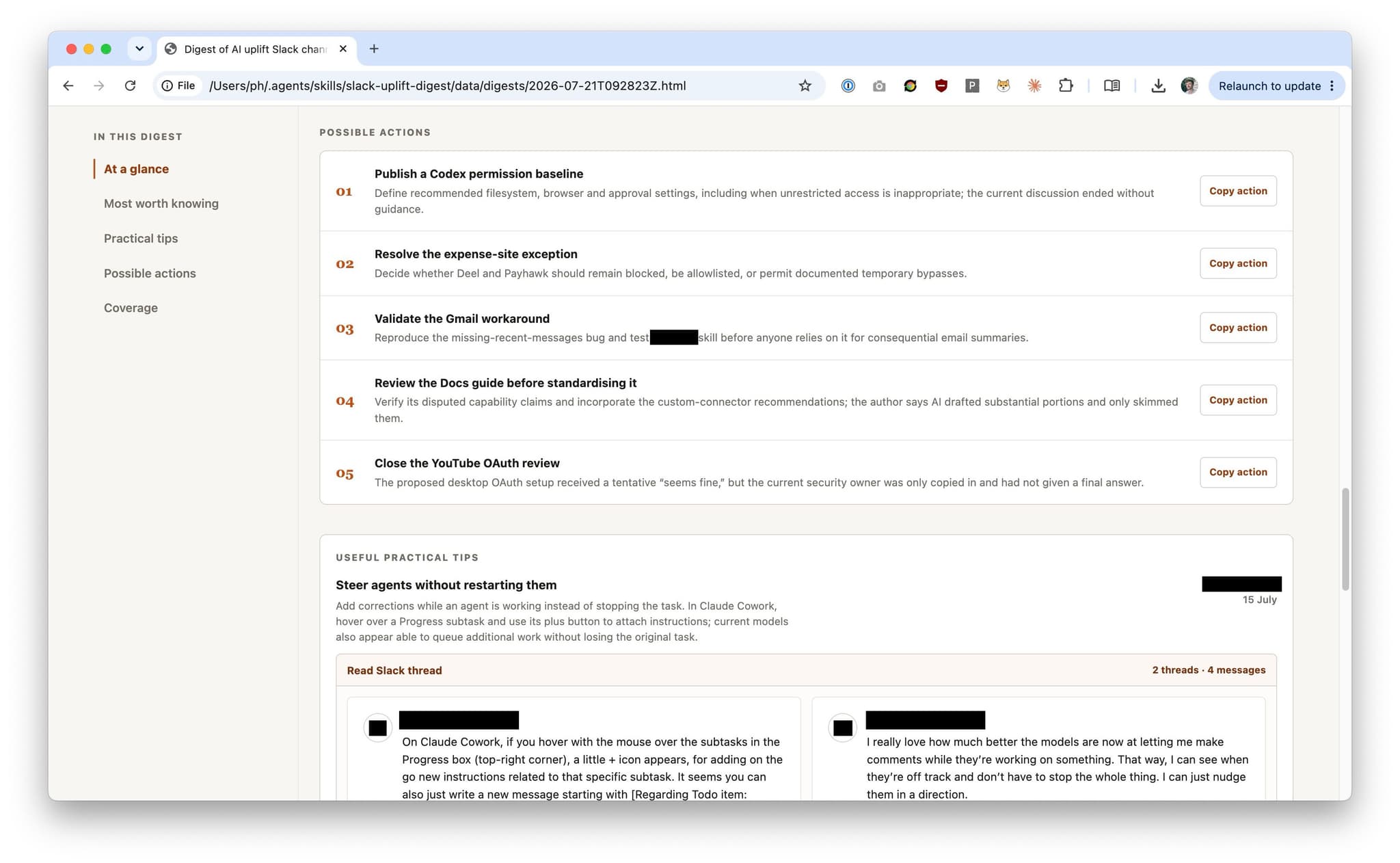Jump to At a glance section
Viewport: 1400px width, 863px height.
pos(136,169)
